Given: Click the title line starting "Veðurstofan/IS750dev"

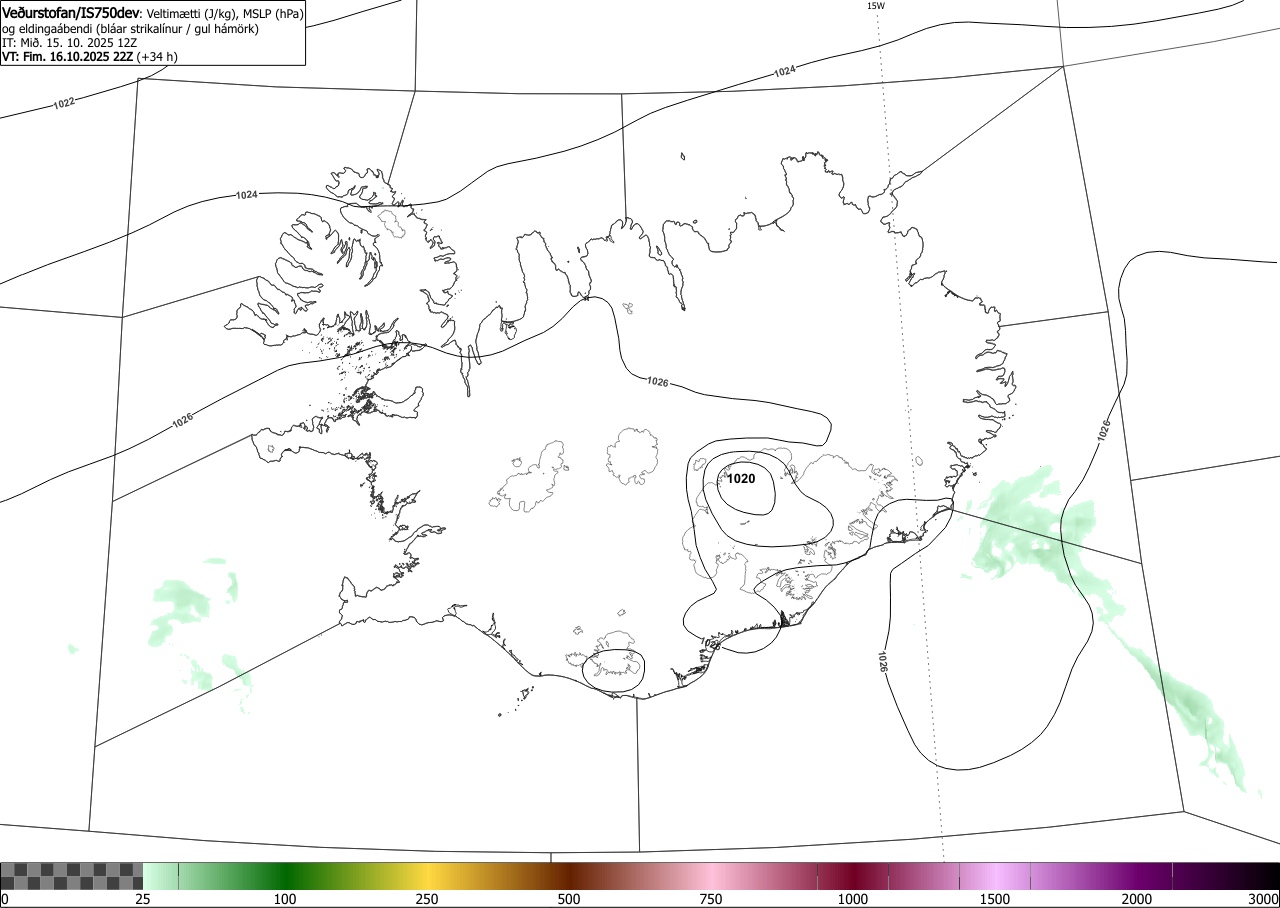Looking at the screenshot, I should (152, 13).
